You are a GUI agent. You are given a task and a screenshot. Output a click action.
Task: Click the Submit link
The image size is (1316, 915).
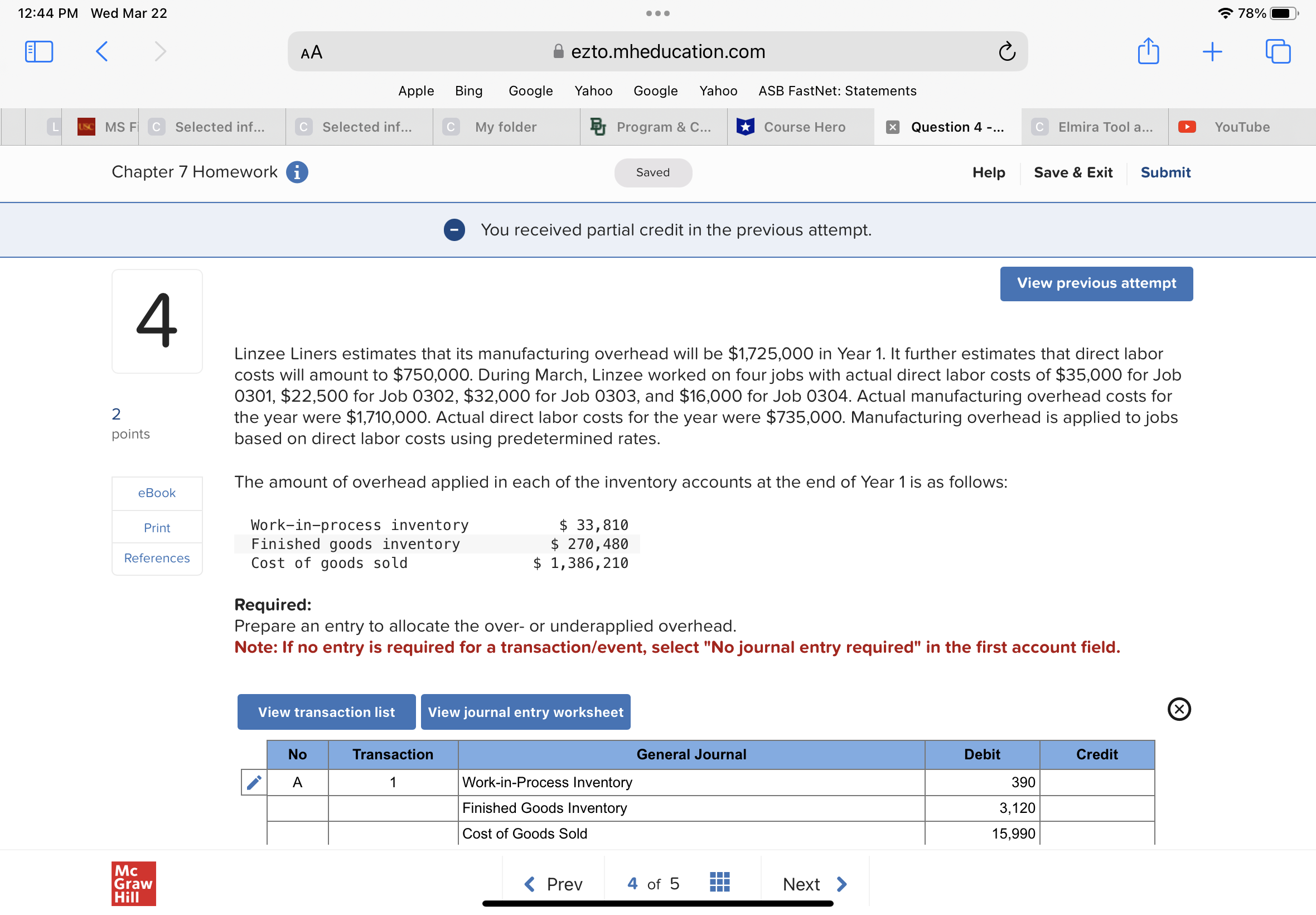[x=1165, y=172]
